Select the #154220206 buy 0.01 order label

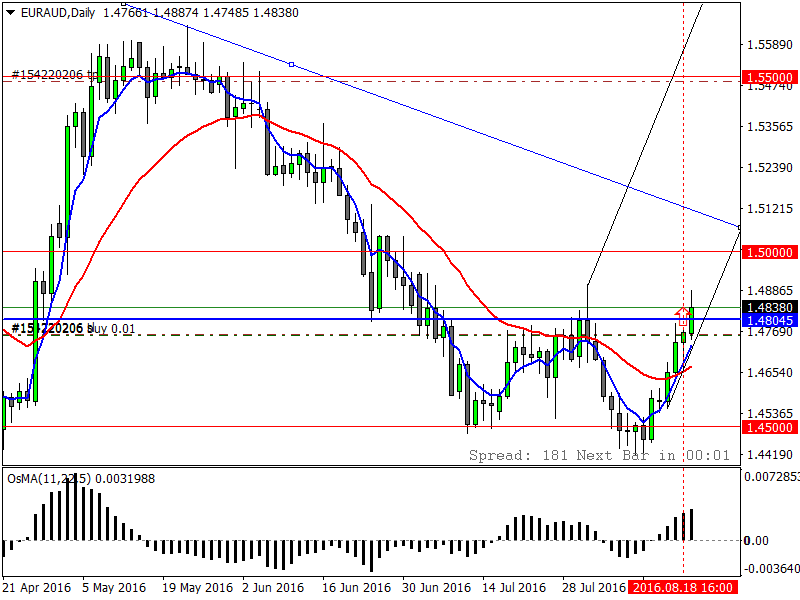[x=73, y=329]
